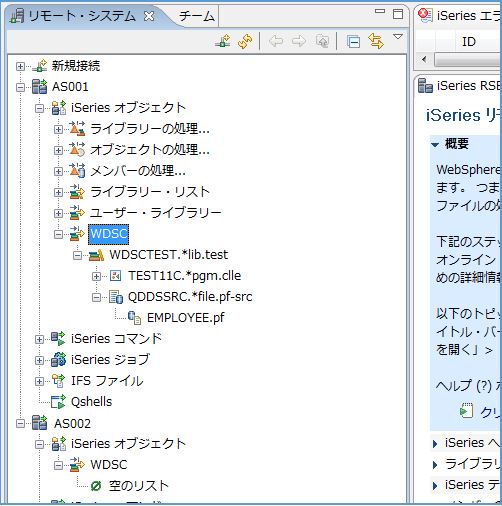
Task: Click the Go Up toolbar icon
Action: tap(322, 41)
